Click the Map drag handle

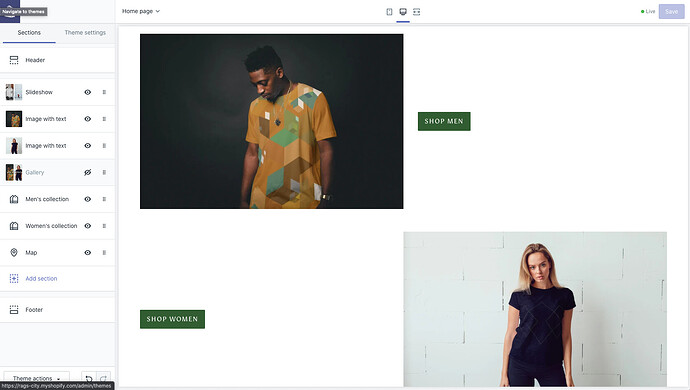point(104,253)
